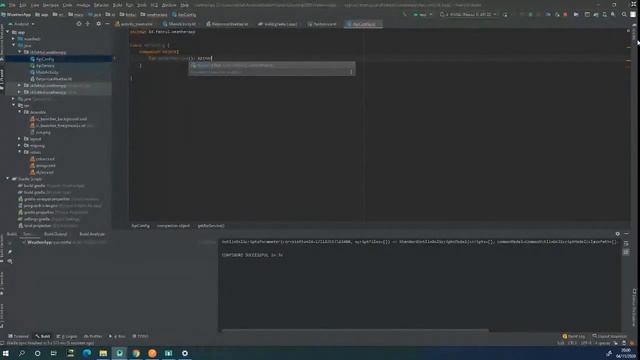The height and width of the screenshot is (360, 640).
Task: Click the File menu
Action: point(12,5)
